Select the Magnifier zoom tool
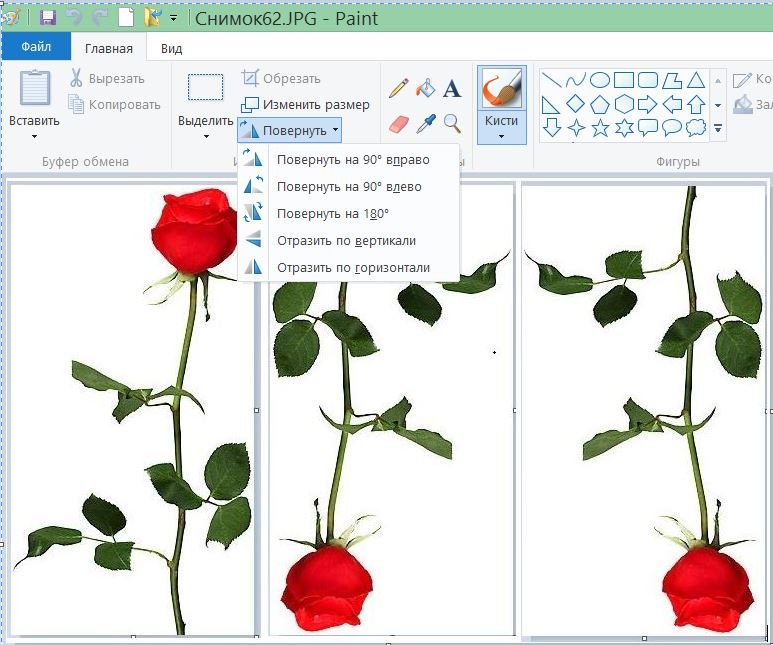This screenshot has height=645, width=773. coord(452,123)
